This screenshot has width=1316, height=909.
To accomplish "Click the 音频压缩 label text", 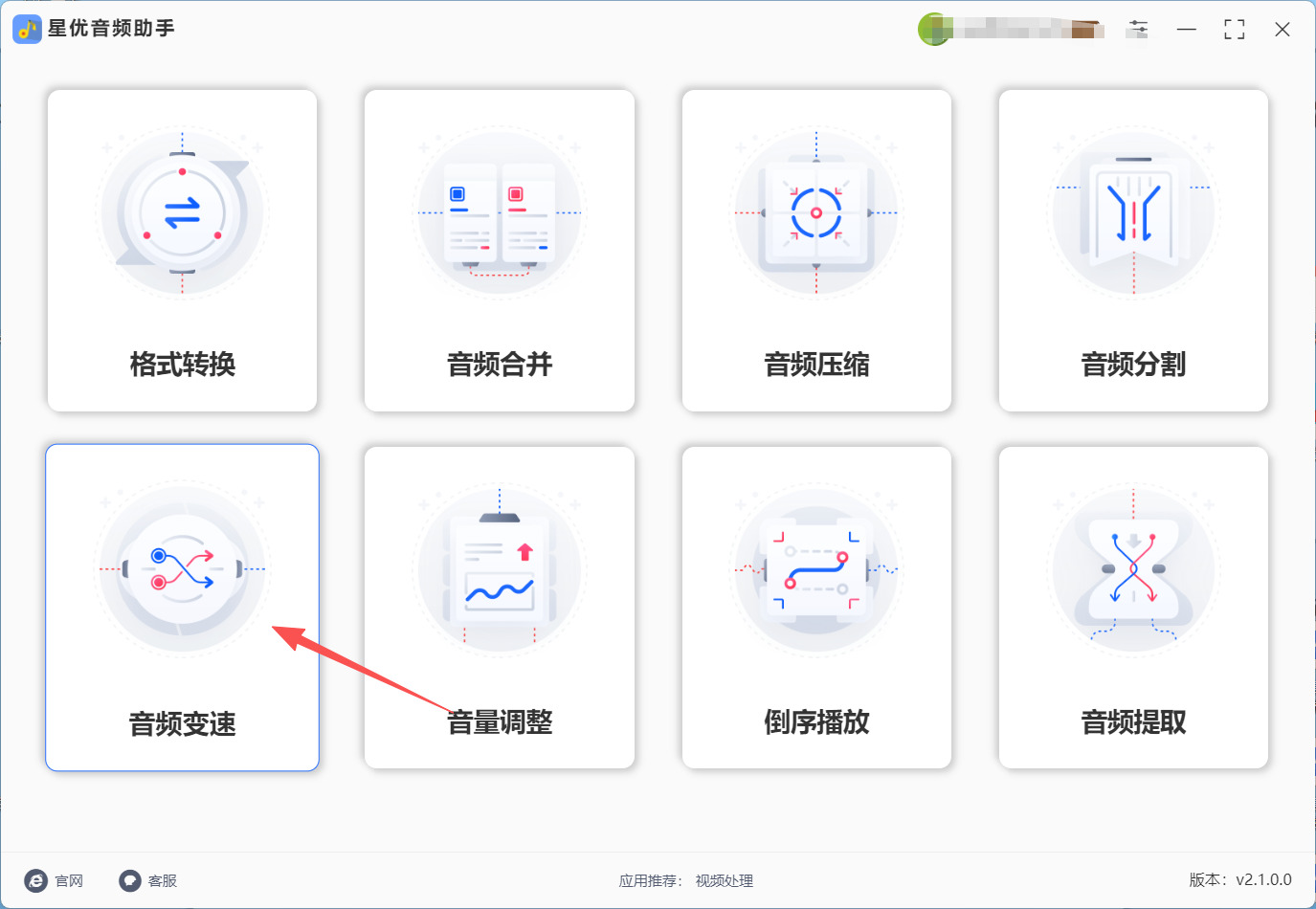I will 816,365.
